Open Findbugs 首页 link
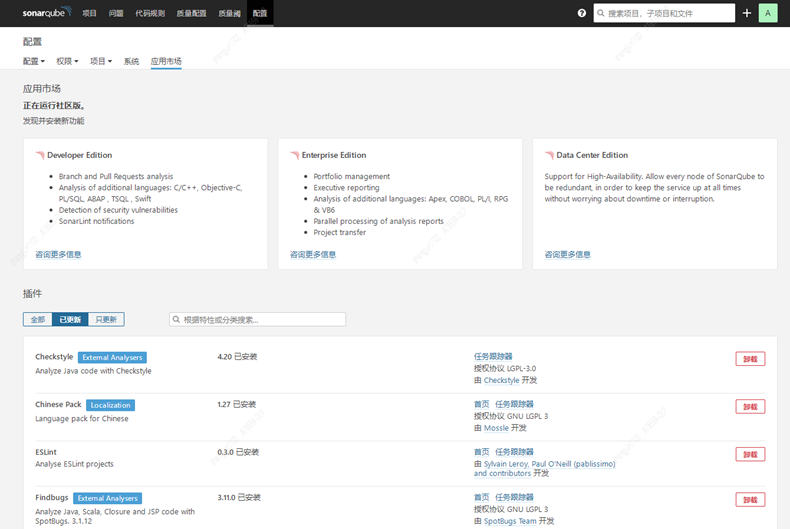 (x=481, y=497)
